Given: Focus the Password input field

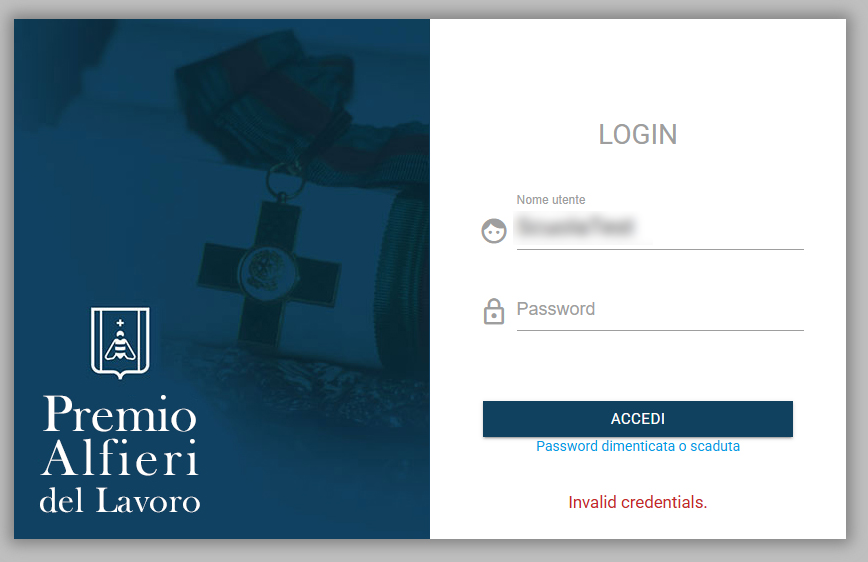Looking at the screenshot, I should (660, 311).
